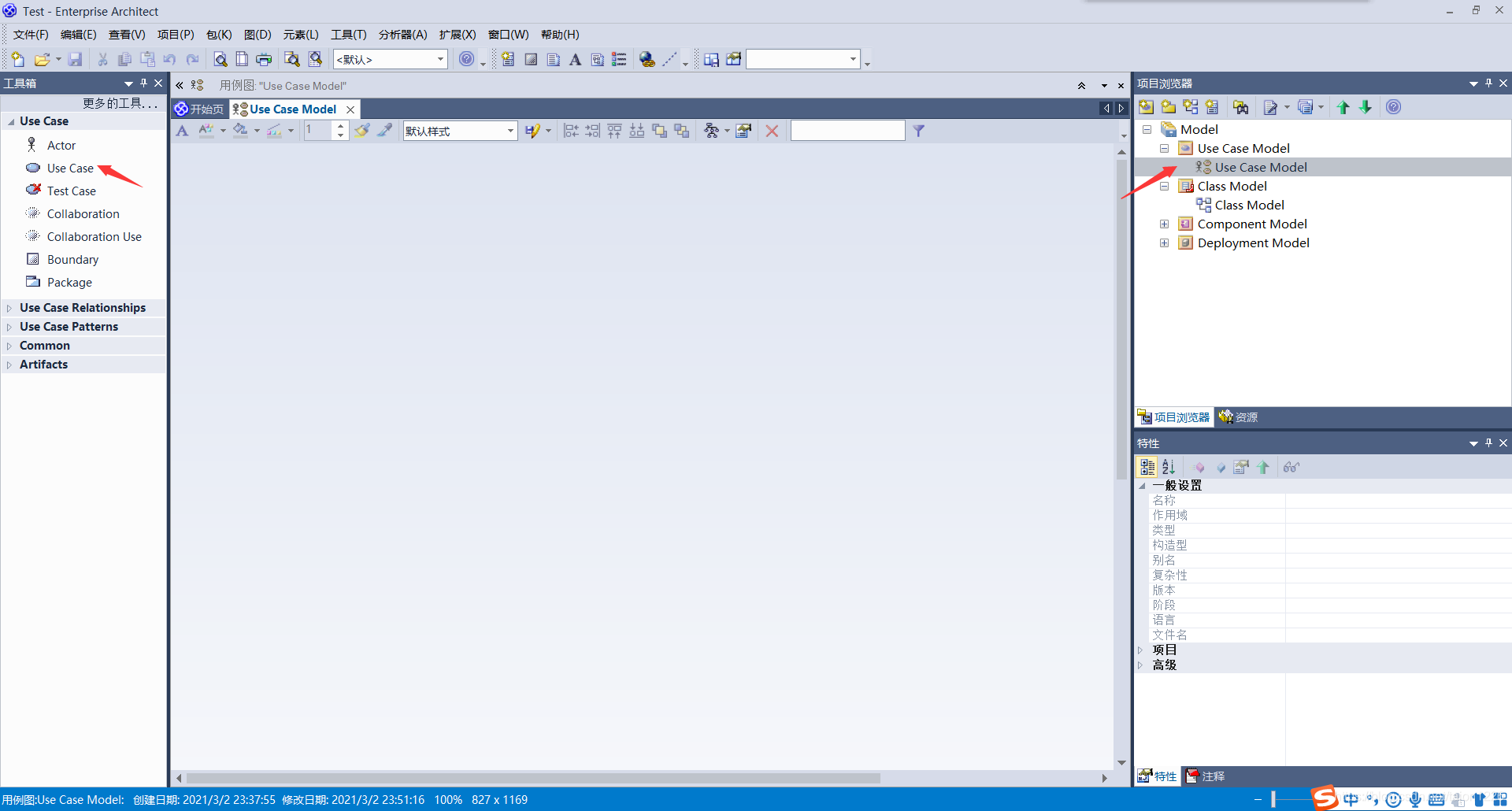This screenshot has width=1512, height=811.
Task: Pin the toolbox panel with auto-hide pin
Action: tap(143, 83)
